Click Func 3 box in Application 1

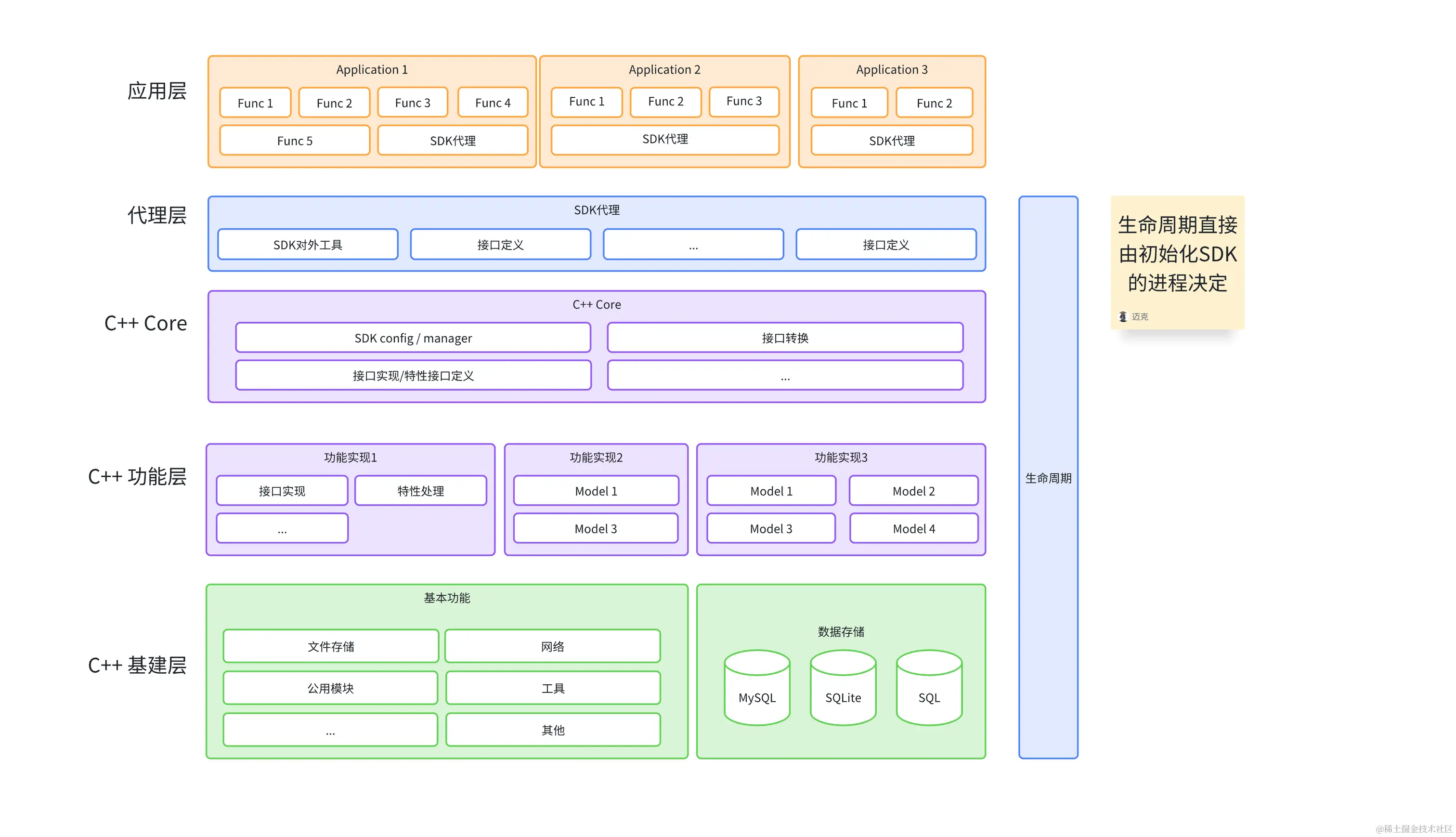pos(413,102)
